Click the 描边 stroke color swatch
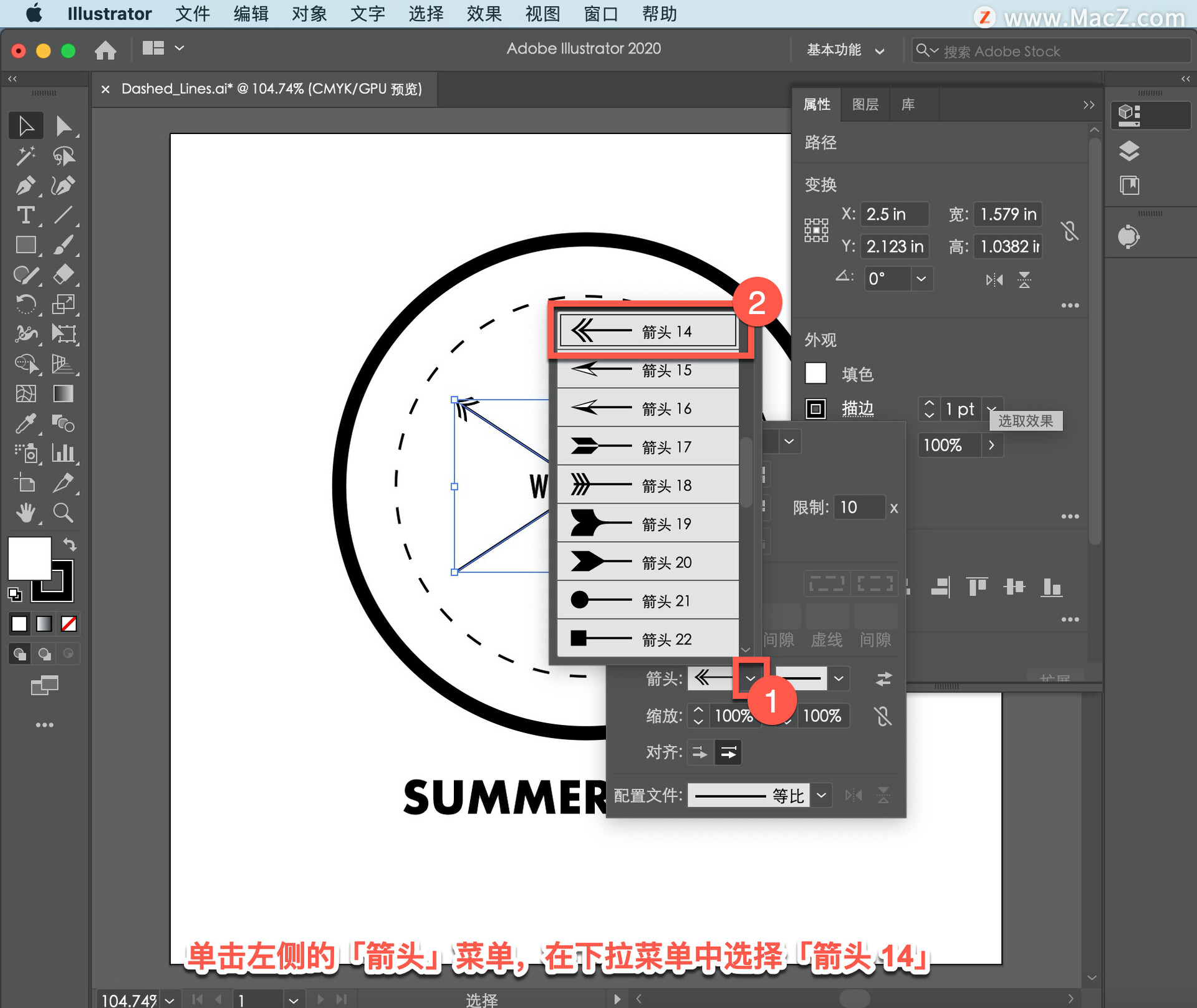Viewport: 1197px width, 1008px height. [815, 409]
